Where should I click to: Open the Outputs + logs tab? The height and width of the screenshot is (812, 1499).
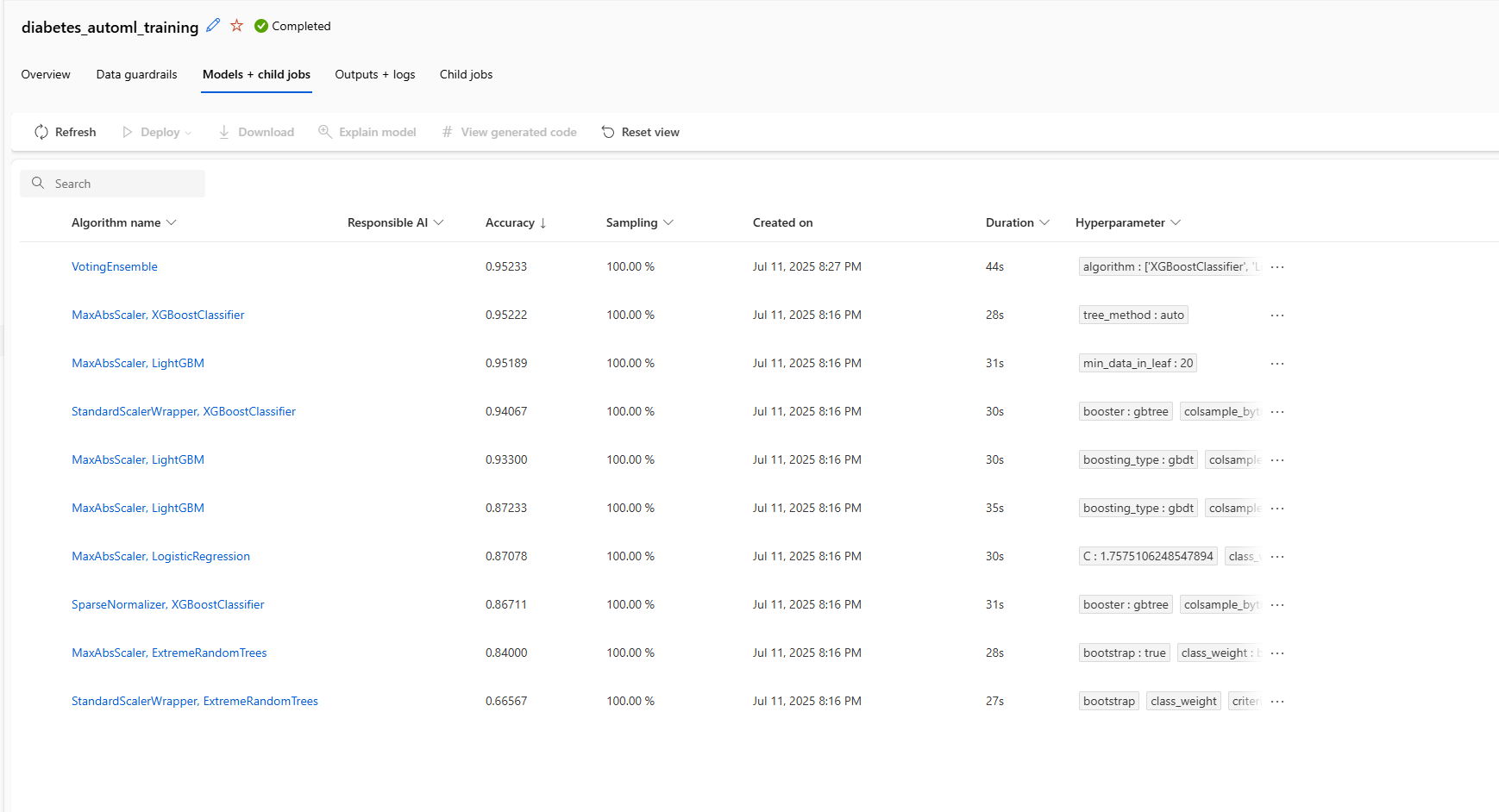[375, 74]
